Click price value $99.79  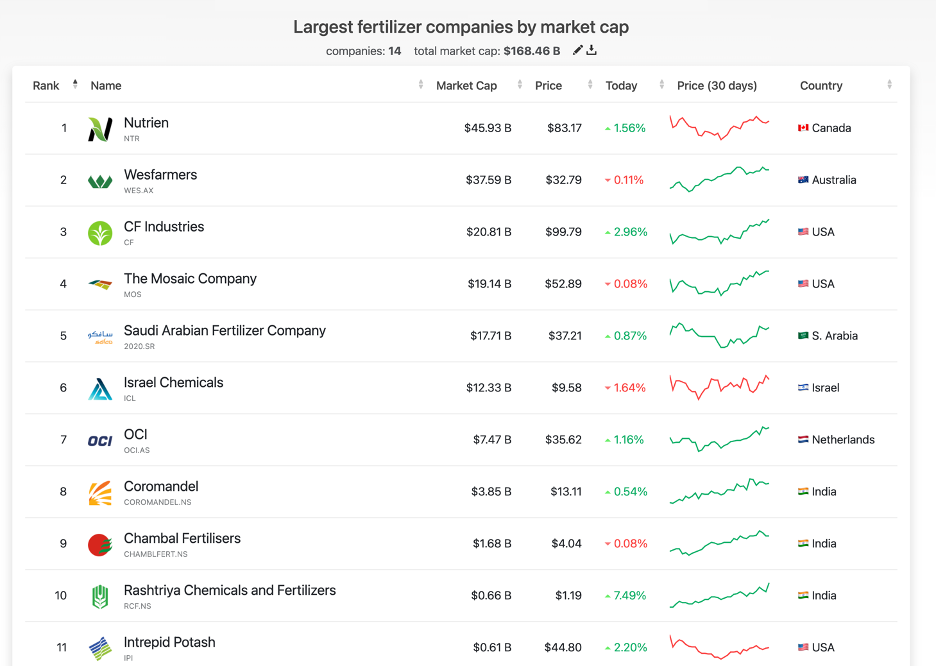pyautogui.click(x=564, y=232)
